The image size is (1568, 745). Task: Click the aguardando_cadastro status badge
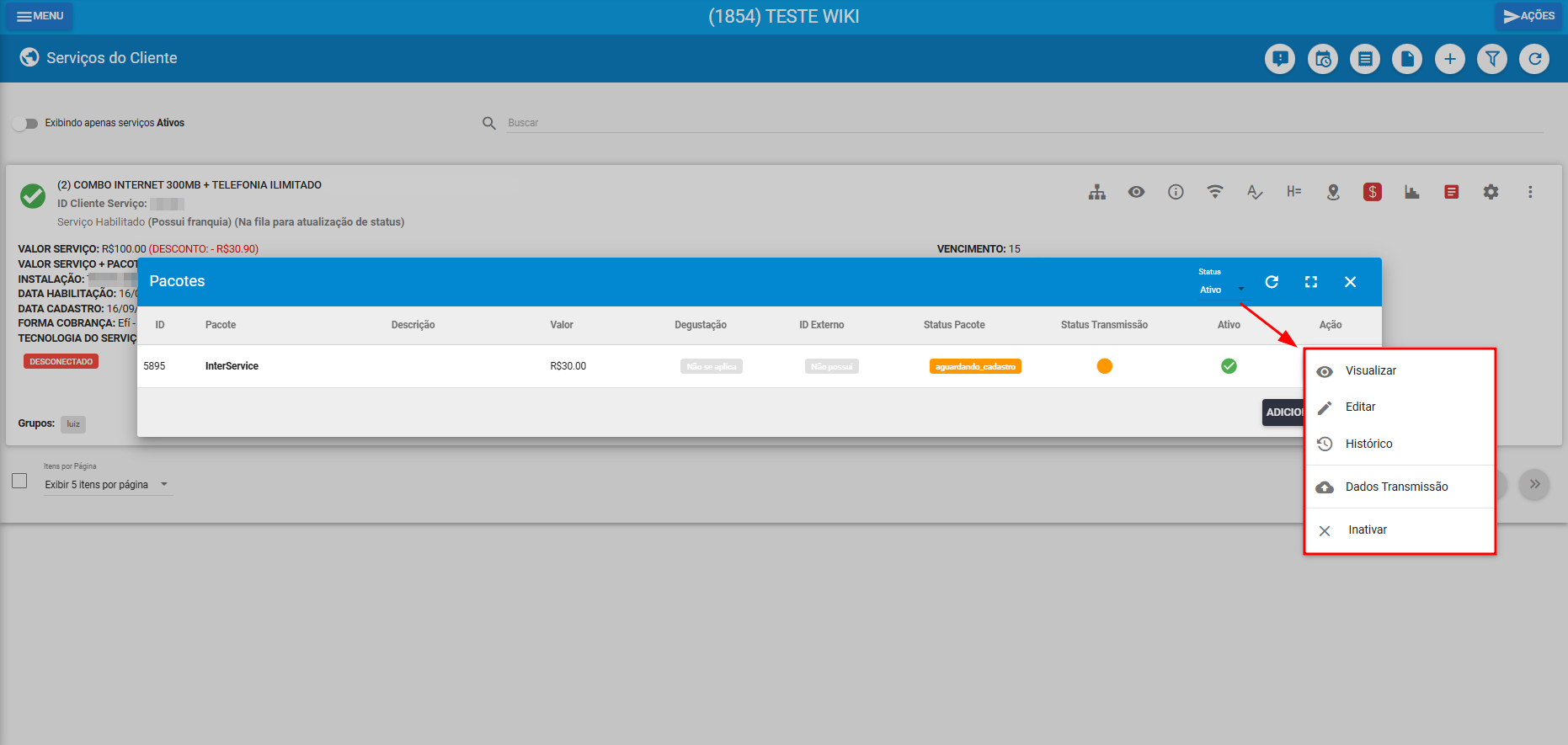(x=975, y=367)
